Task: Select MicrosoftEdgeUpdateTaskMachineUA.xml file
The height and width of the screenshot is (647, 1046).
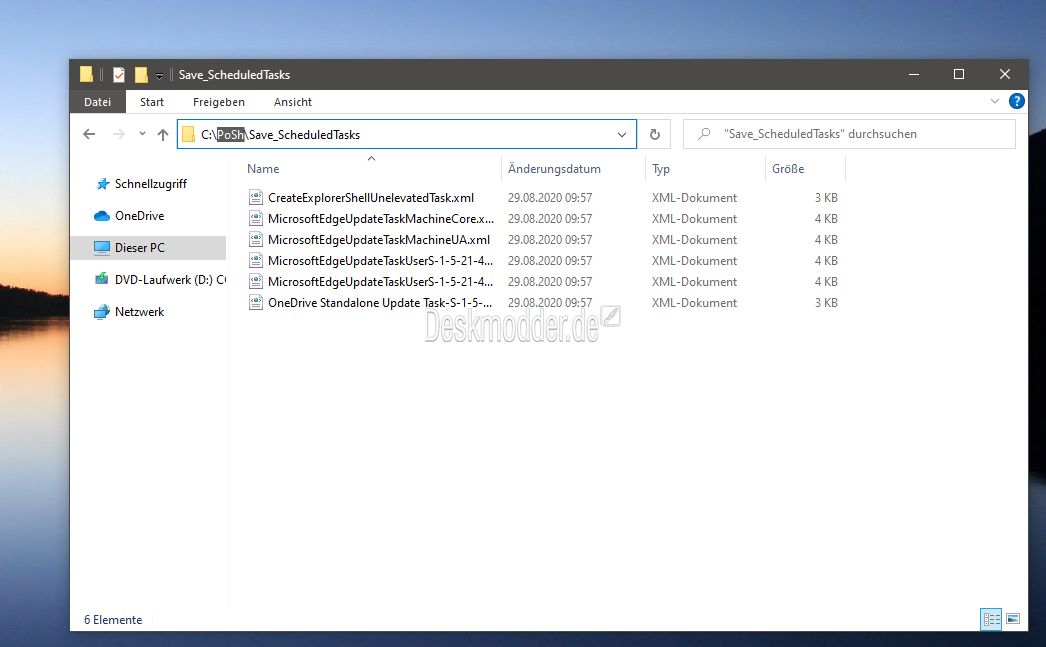Action: coord(379,239)
